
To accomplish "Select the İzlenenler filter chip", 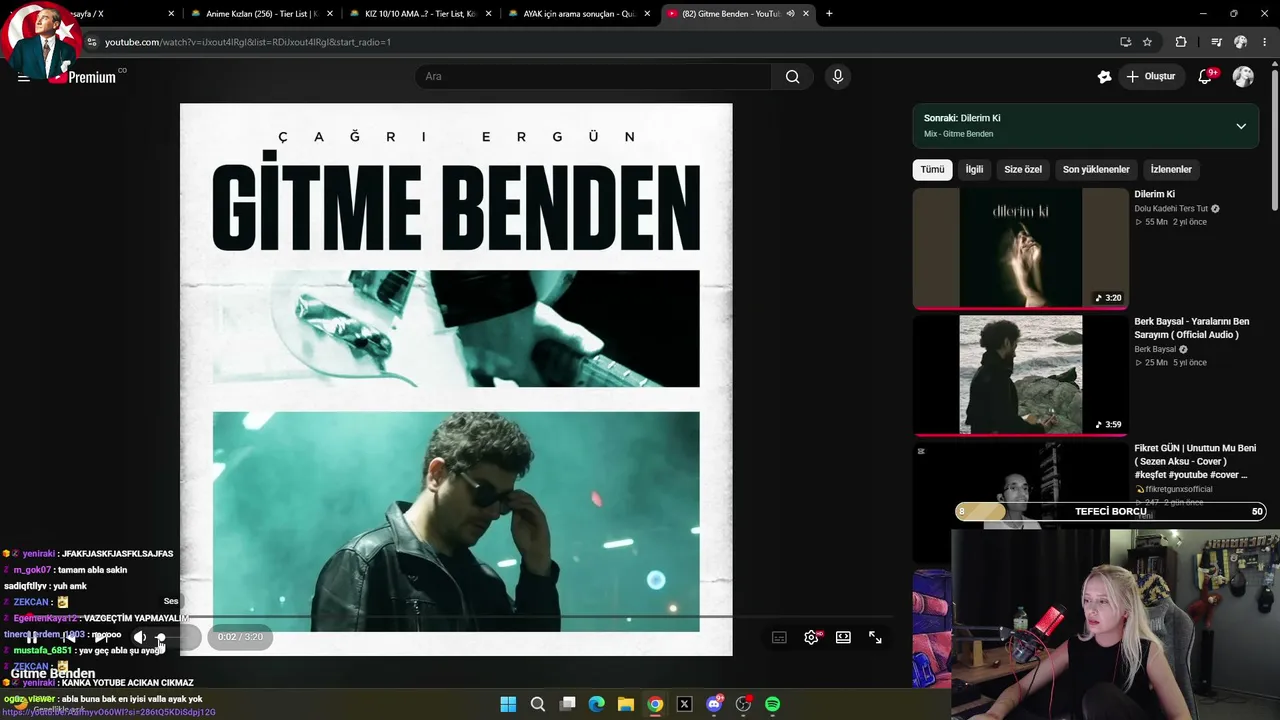I will (1171, 170).
